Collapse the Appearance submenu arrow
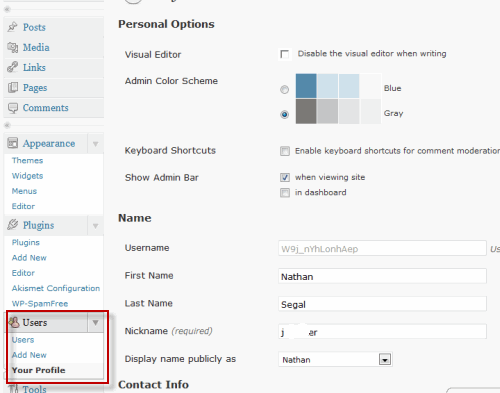 click(96, 144)
